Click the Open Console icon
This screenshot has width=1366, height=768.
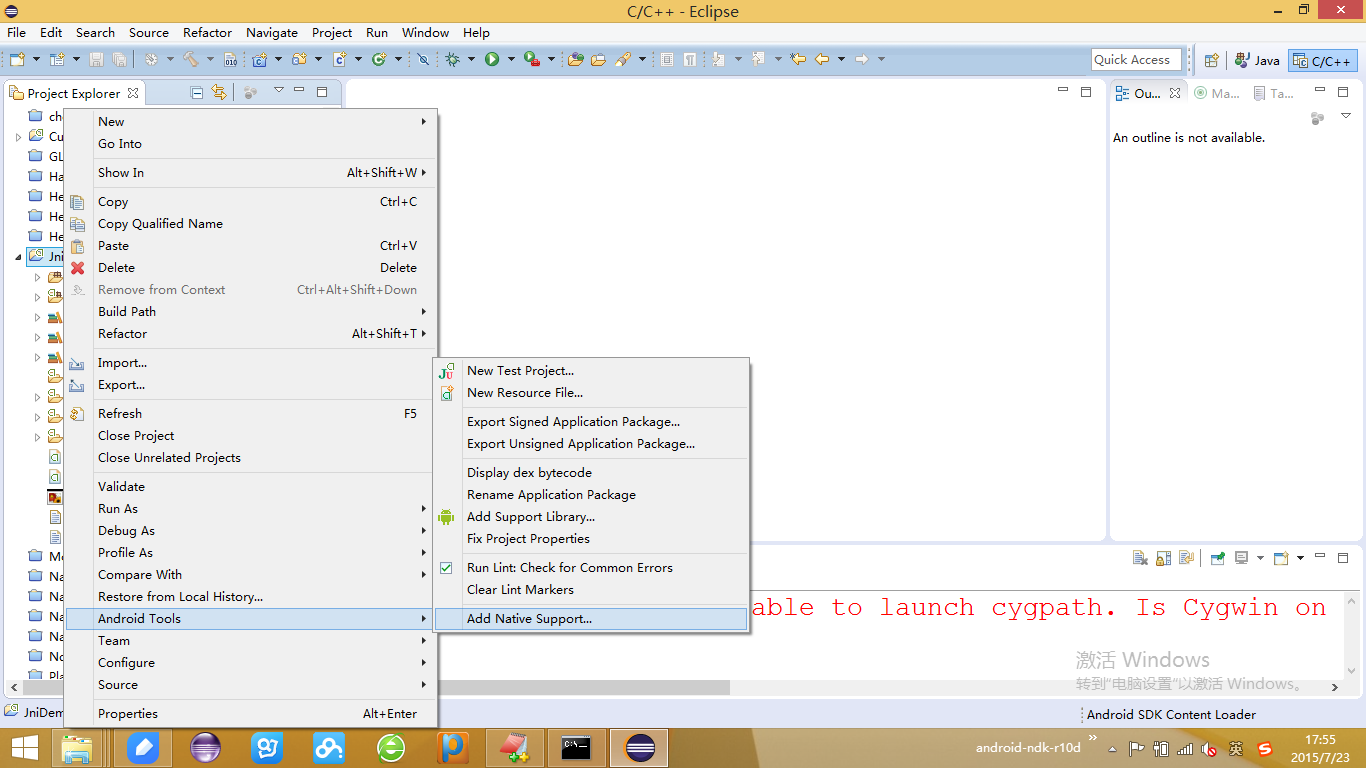point(1281,558)
